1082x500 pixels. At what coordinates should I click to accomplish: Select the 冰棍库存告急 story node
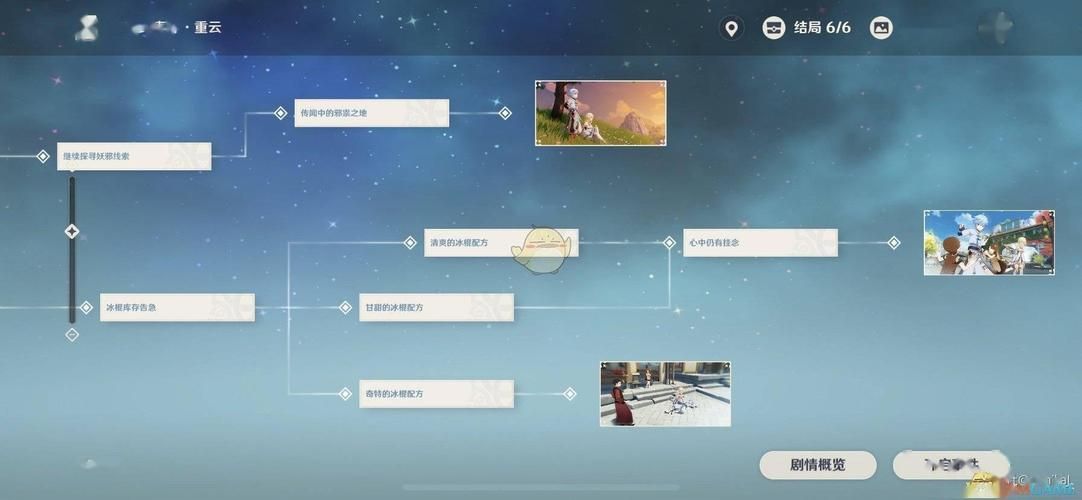177,308
